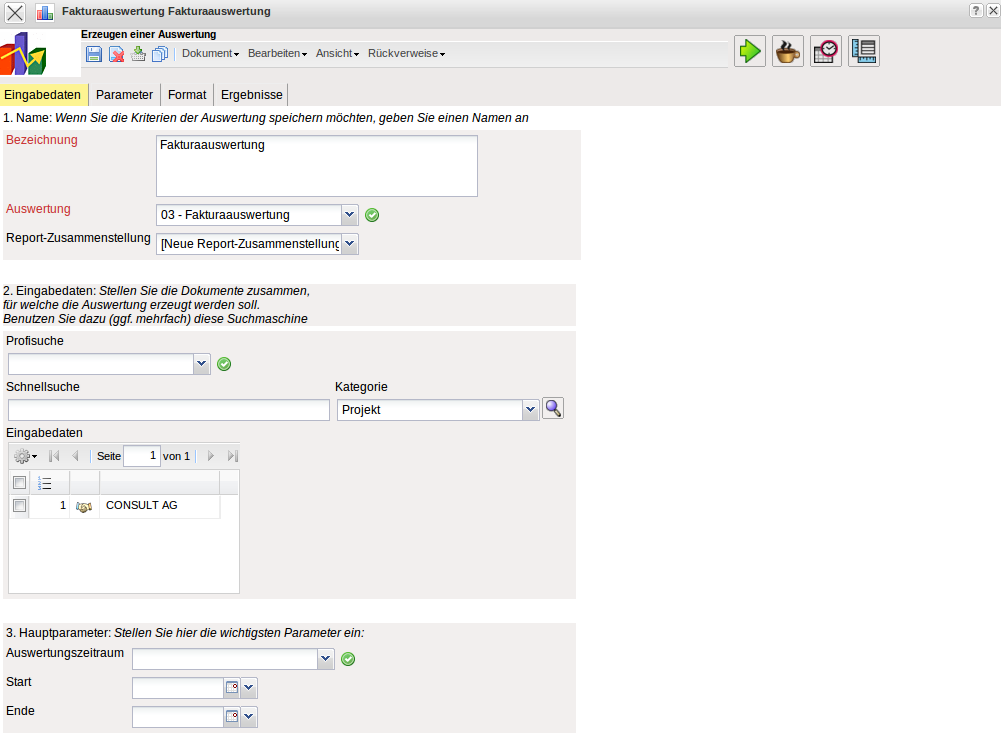
Task: Open the Bearbeiten menu
Action: point(277,54)
